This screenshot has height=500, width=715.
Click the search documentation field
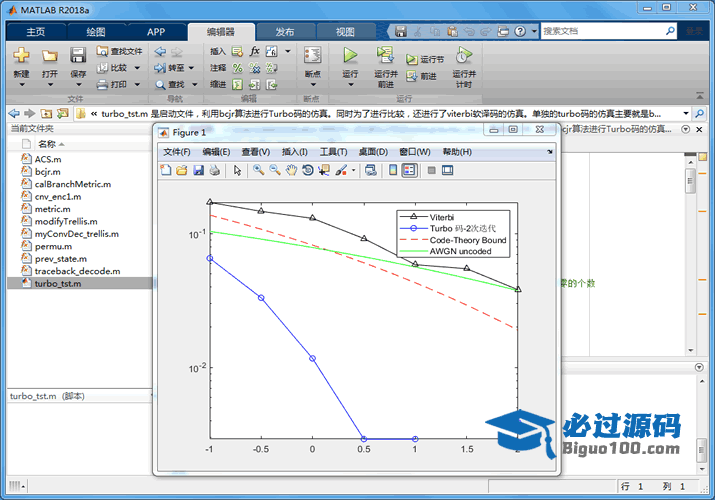(x=602, y=31)
